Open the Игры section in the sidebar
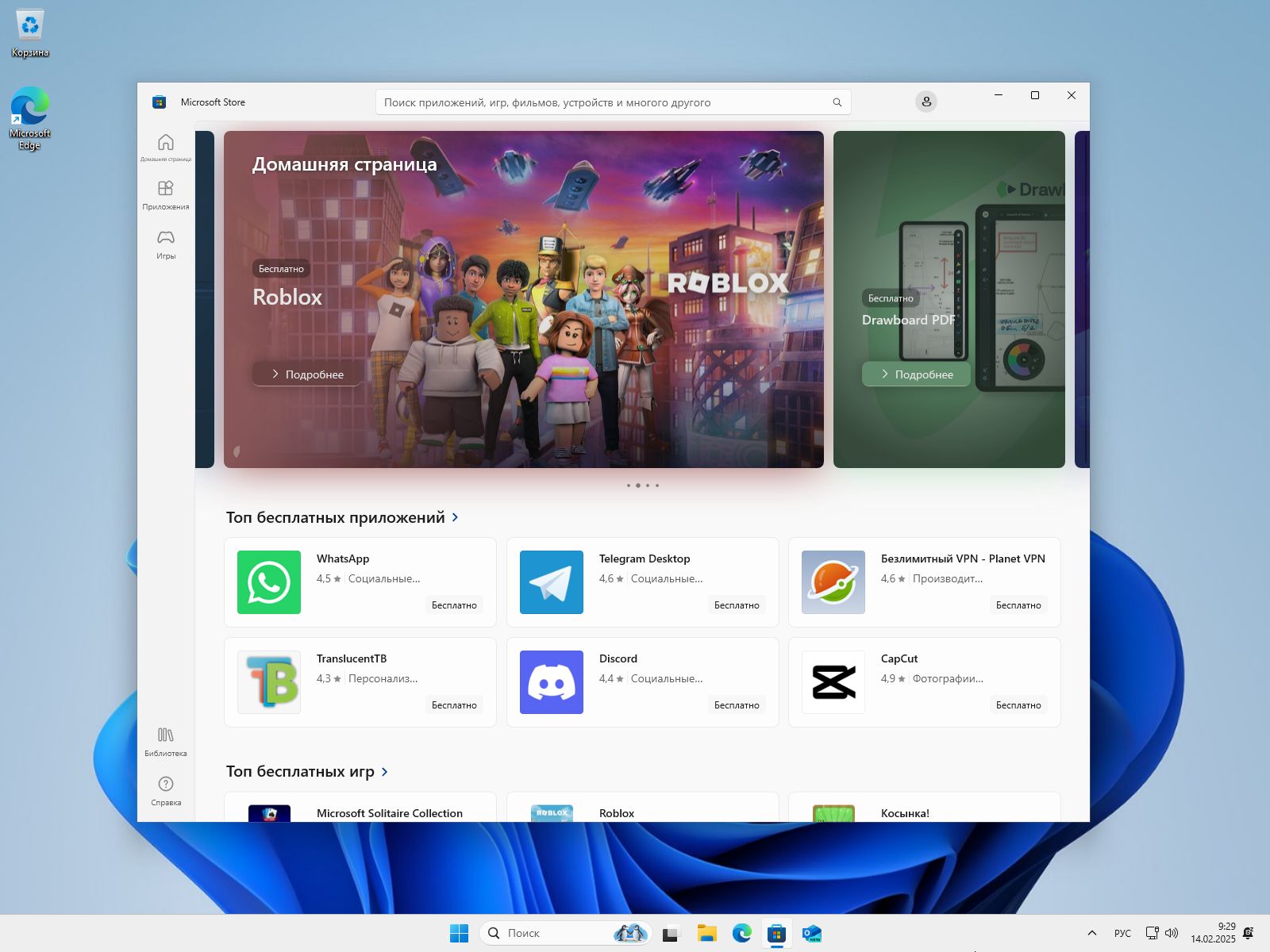 165,244
